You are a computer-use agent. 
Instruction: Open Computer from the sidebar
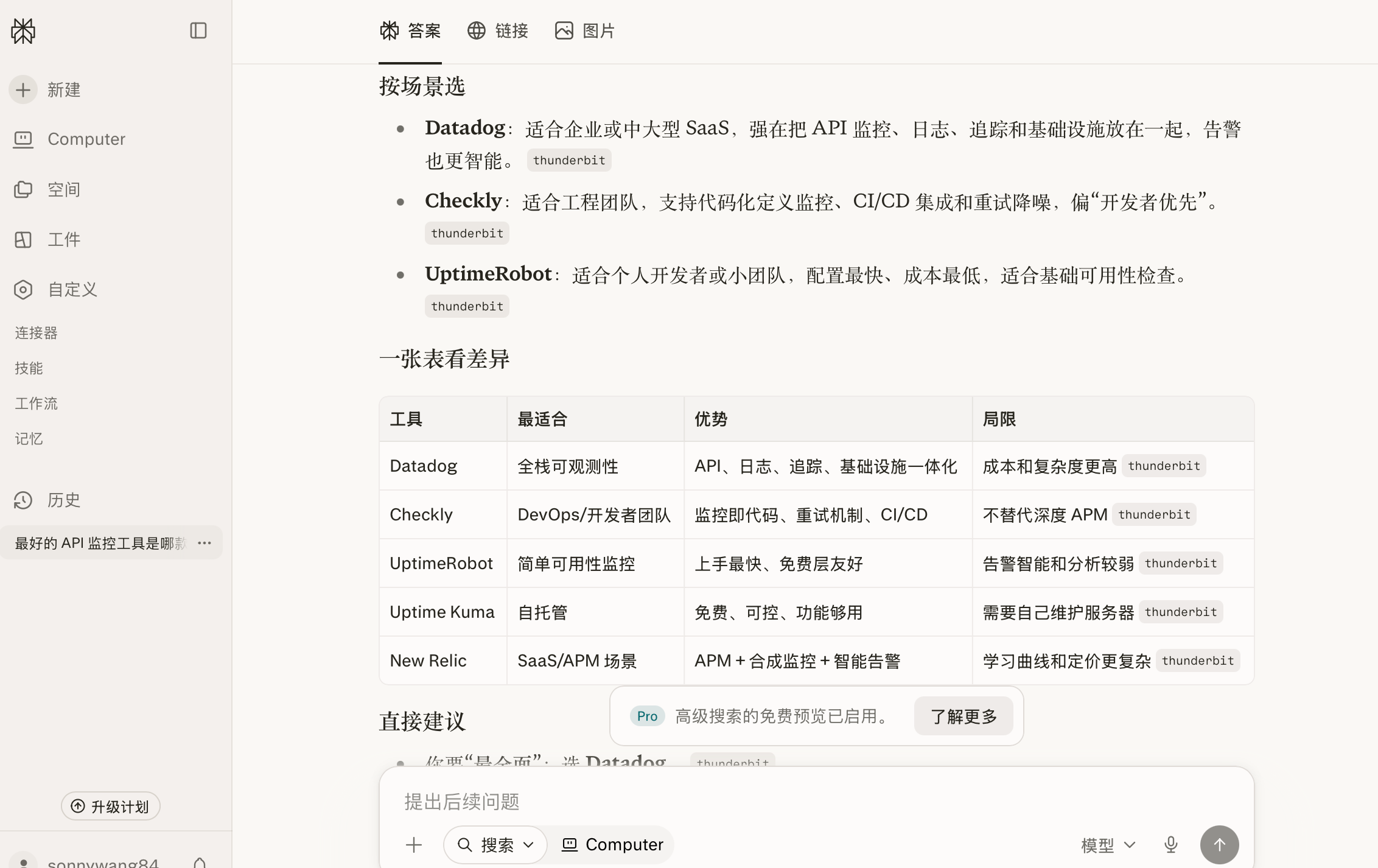(69, 139)
